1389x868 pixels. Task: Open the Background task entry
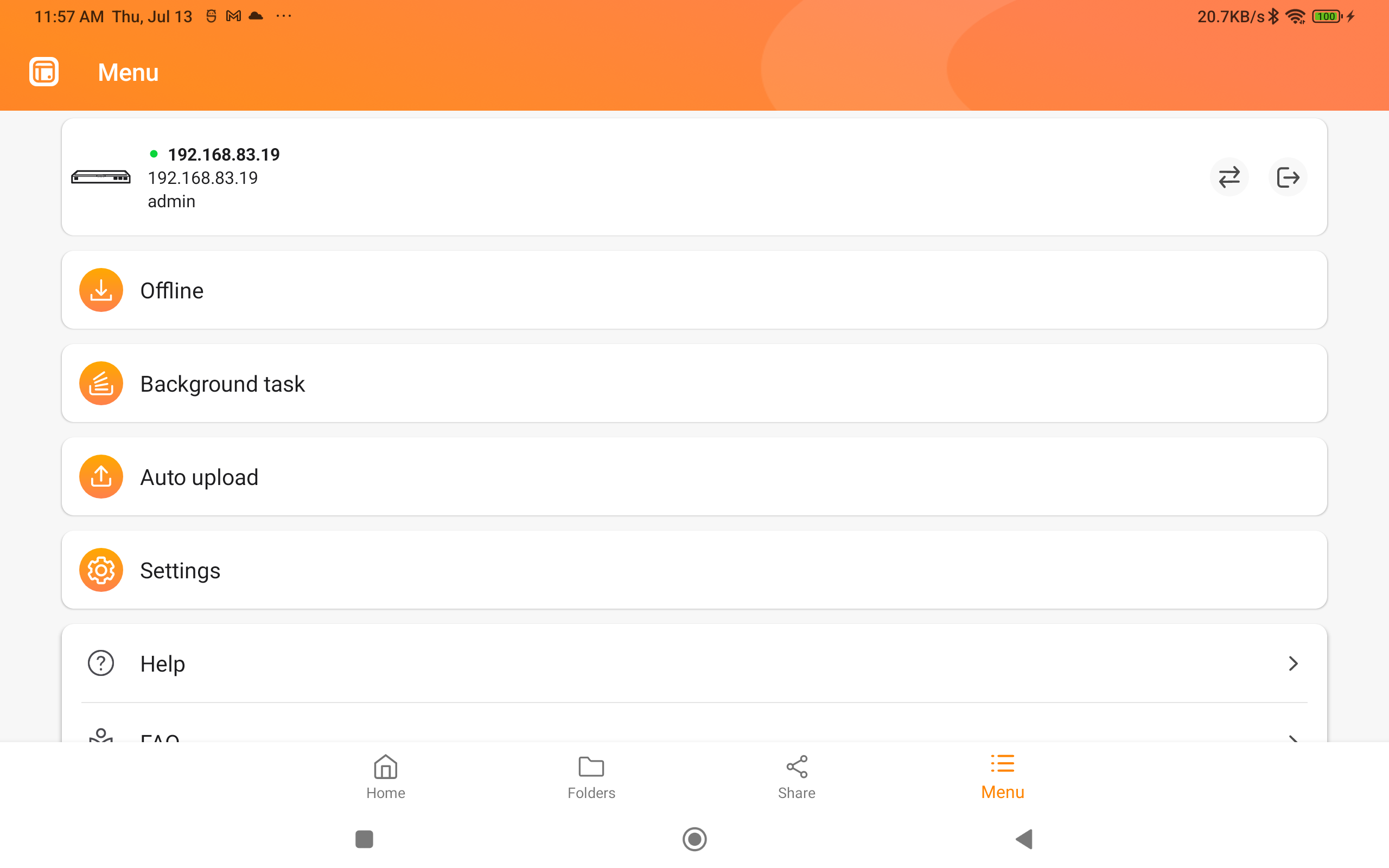pyautogui.click(x=694, y=384)
